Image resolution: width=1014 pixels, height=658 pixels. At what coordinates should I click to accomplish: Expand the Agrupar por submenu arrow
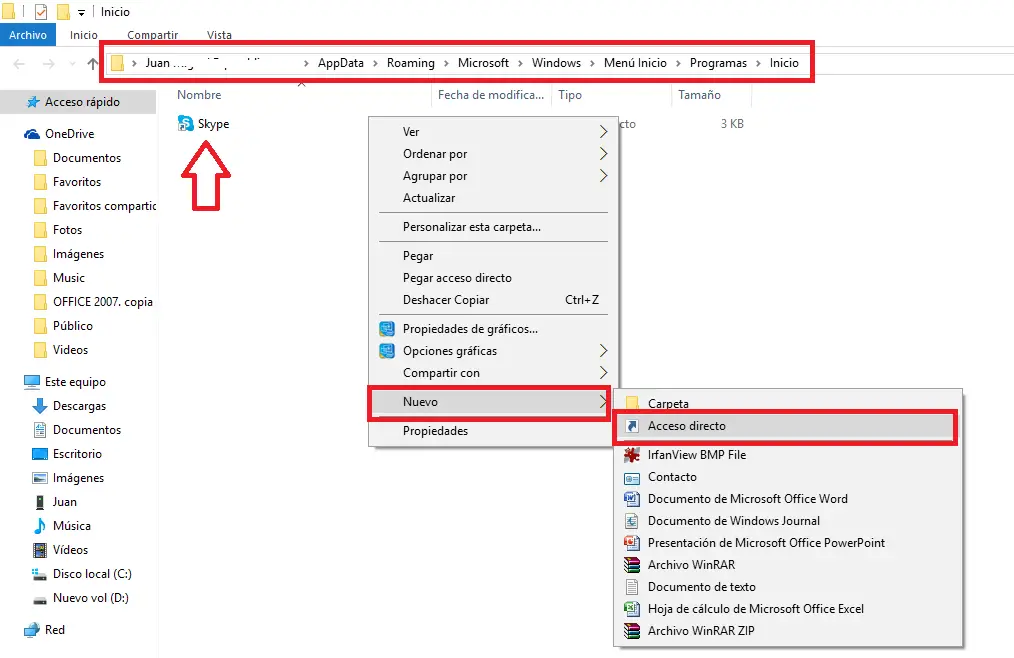click(603, 176)
